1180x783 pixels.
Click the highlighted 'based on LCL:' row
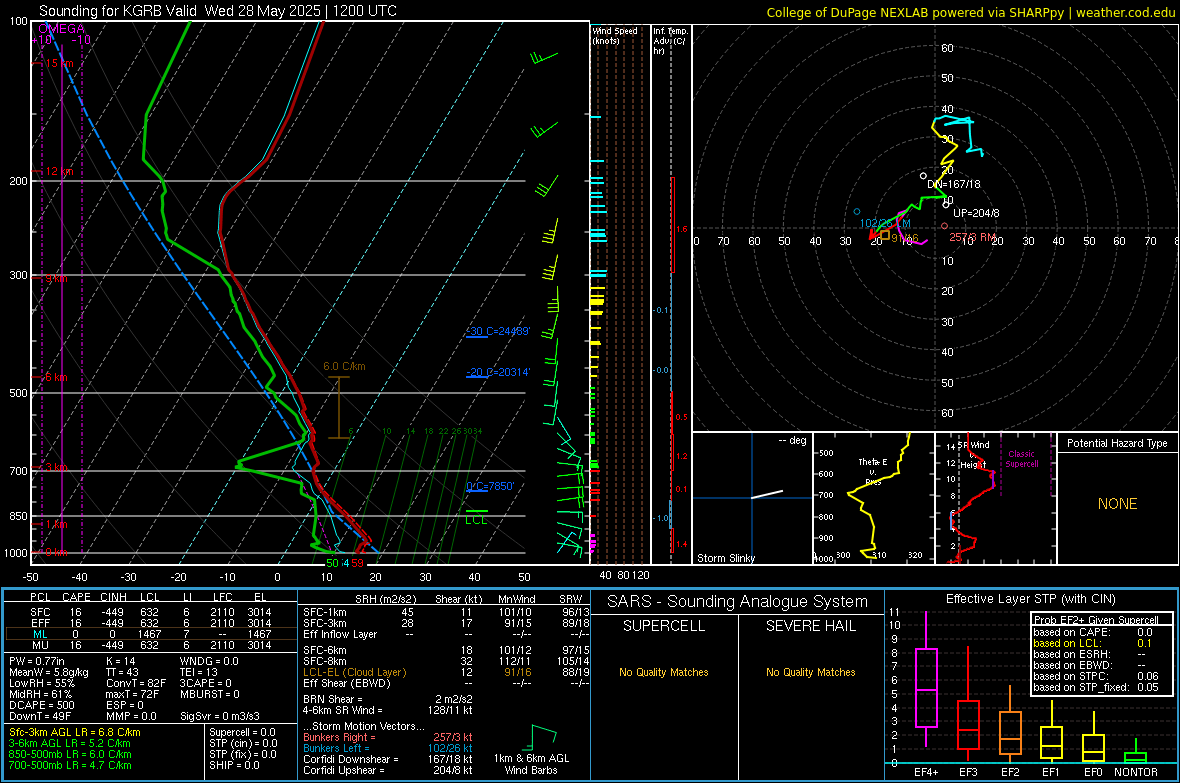tap(1093, 643)
